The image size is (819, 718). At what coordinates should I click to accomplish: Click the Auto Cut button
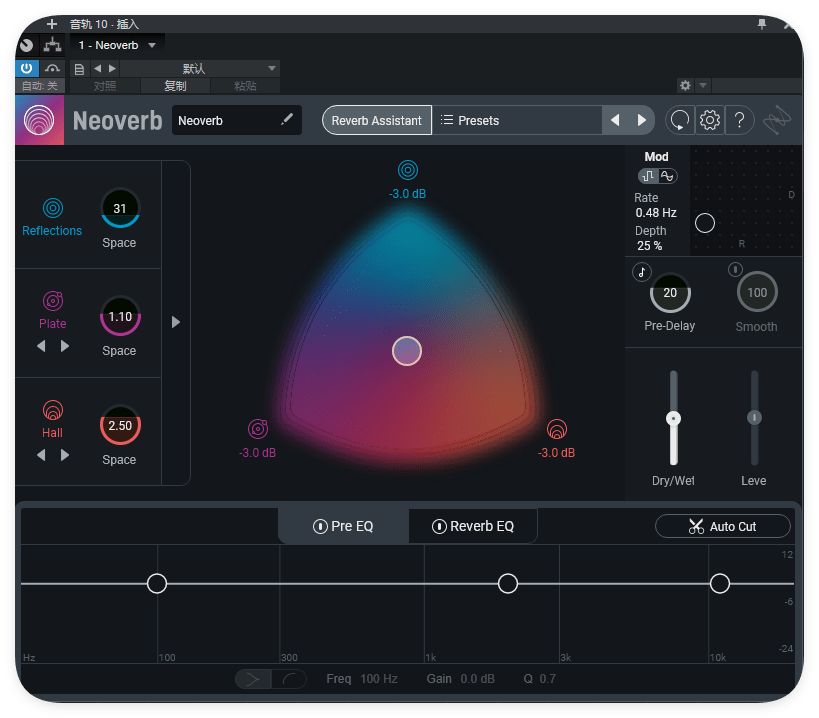(722, 526)
